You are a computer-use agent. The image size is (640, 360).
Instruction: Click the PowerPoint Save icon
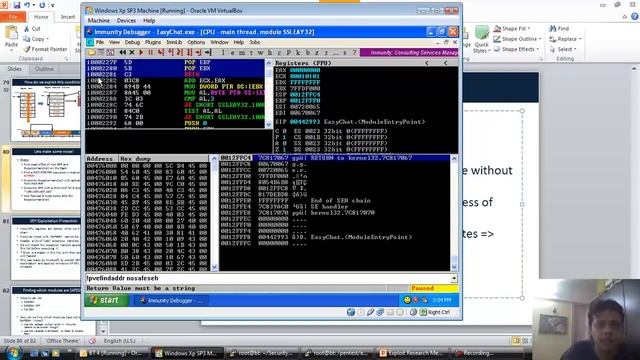16,5
